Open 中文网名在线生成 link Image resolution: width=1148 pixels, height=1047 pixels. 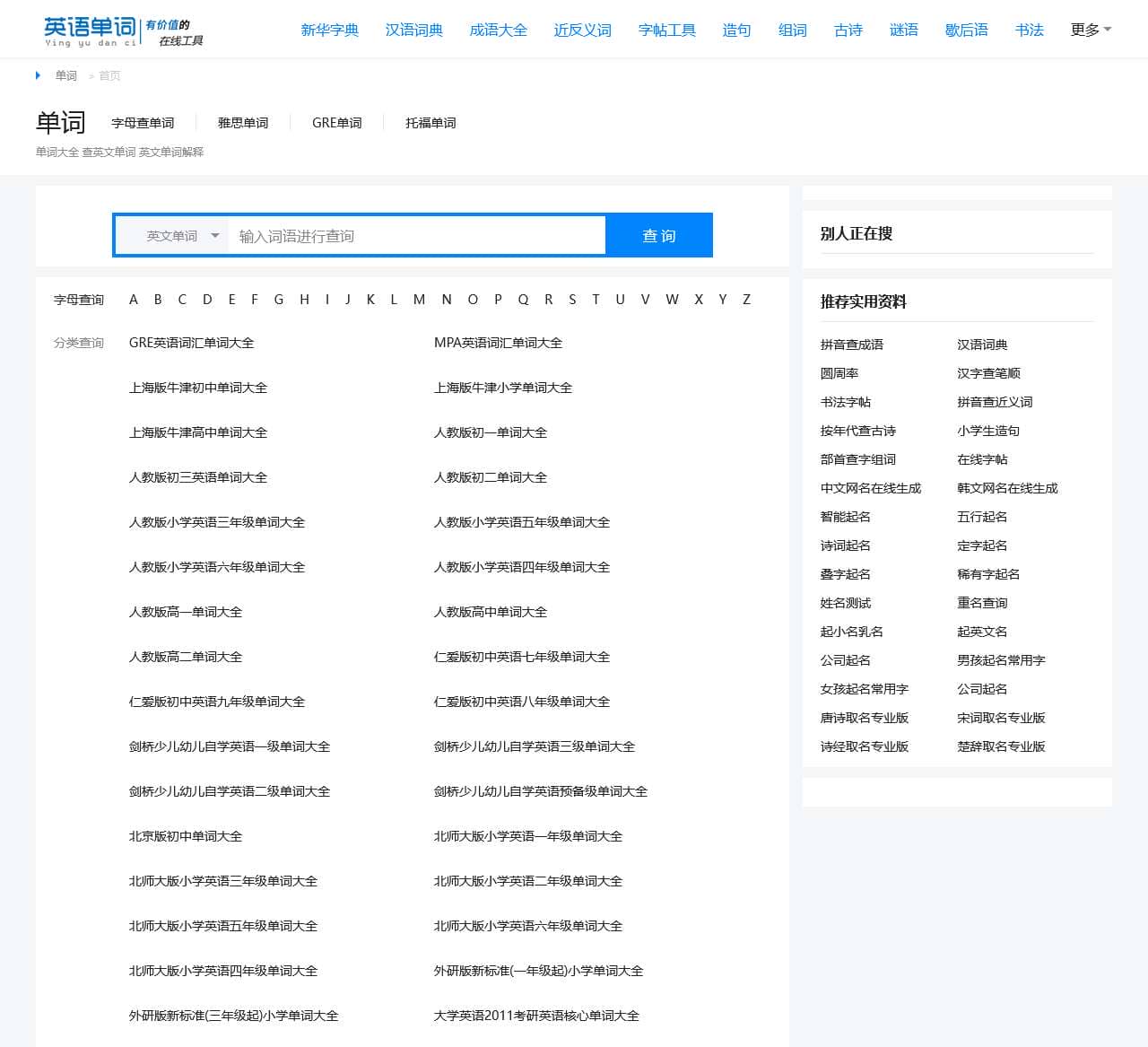tap(871, 488)
